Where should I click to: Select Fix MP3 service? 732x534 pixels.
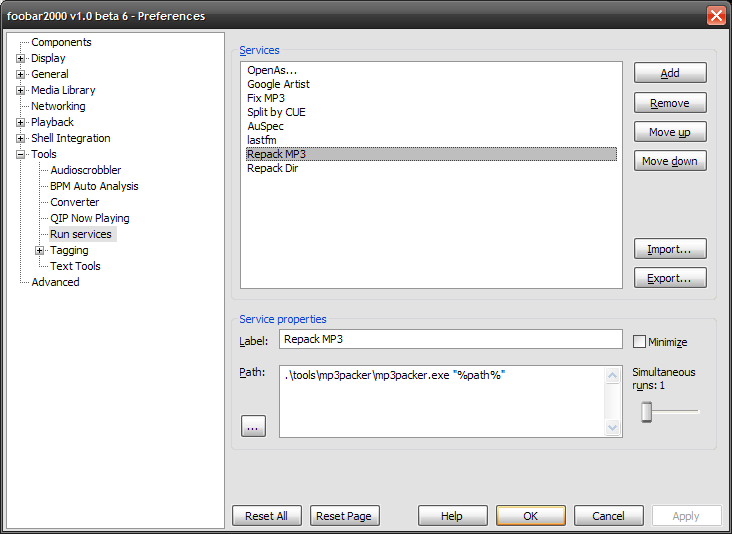click(x=431, y=98)
